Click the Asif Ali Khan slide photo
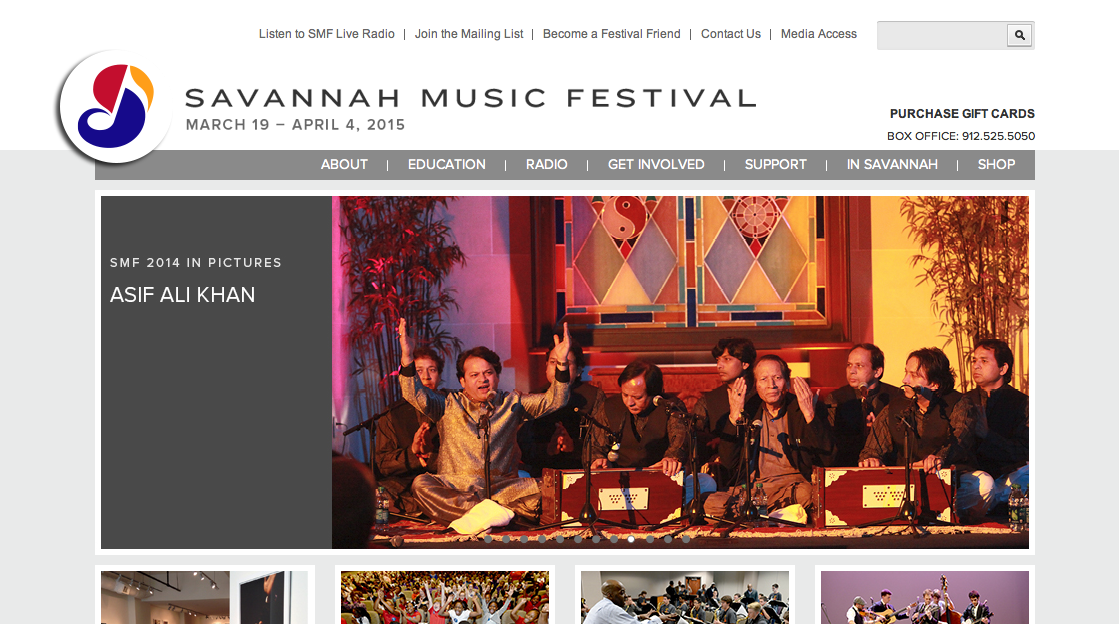 point(680,372)
